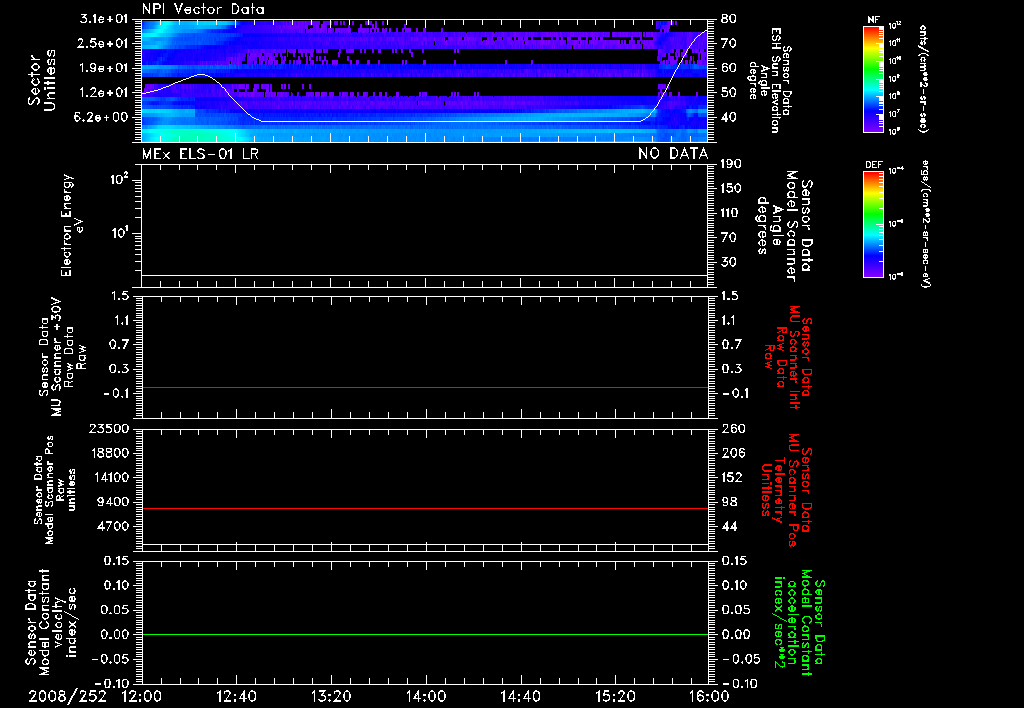
Task: Click the DEF color scale bar
Action: pos(874,224)
